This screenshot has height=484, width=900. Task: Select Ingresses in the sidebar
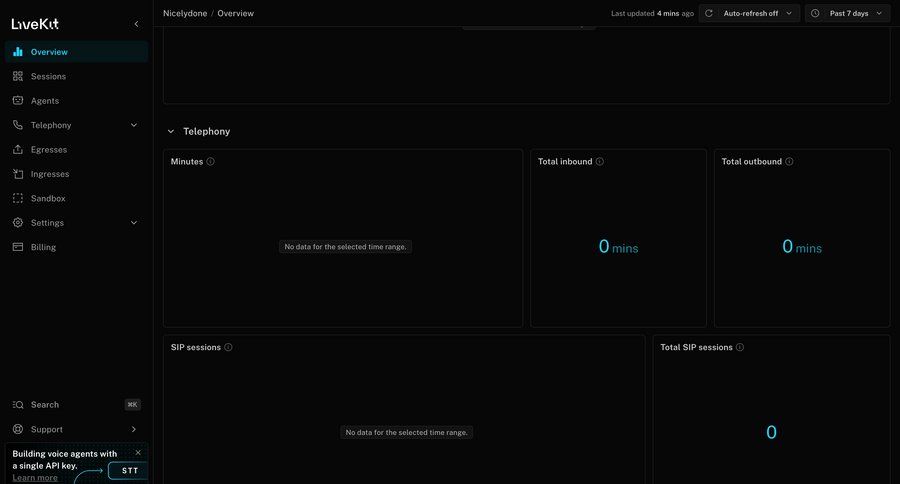coord(76,174)
